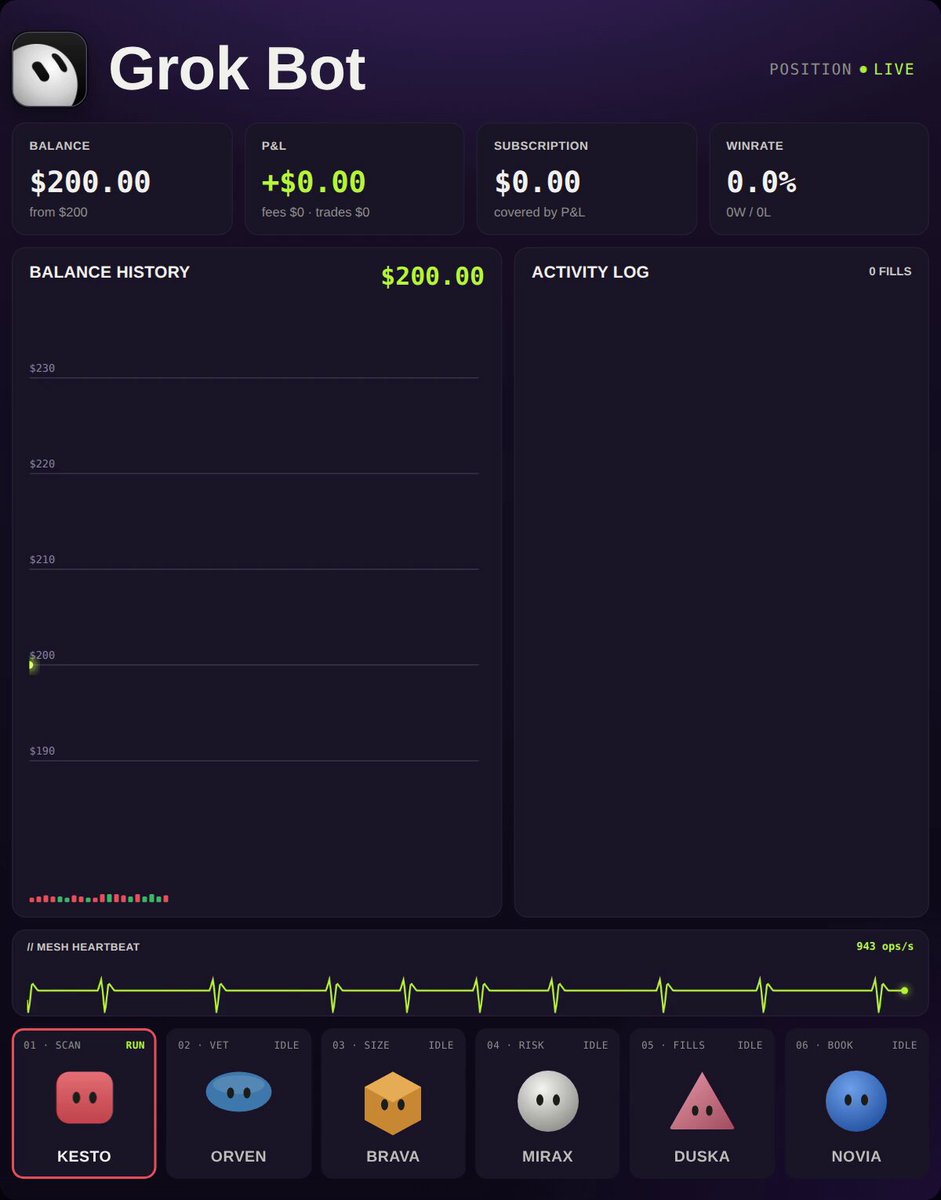The width and height of the screenshot is (941, 1200).
Task: Click the '03 · SIZE' stage label
Action: [x=361, y=1045]
